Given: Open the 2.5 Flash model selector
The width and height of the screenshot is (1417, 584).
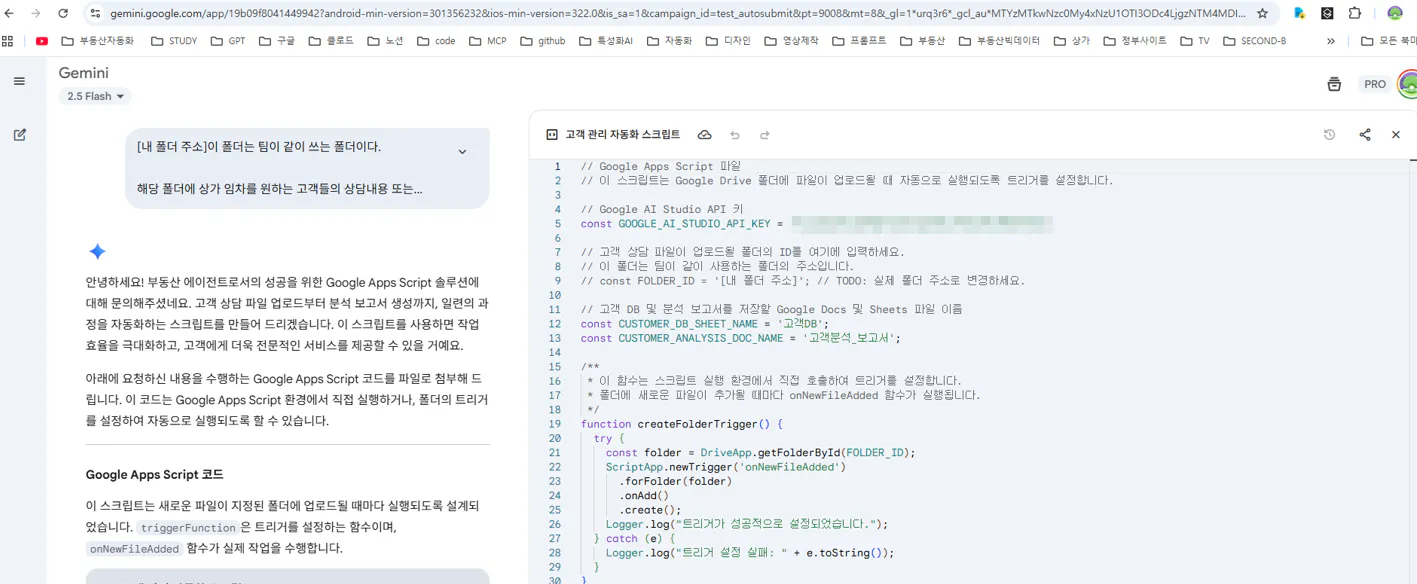Looking at the screenshot, I should coord(94,96).
